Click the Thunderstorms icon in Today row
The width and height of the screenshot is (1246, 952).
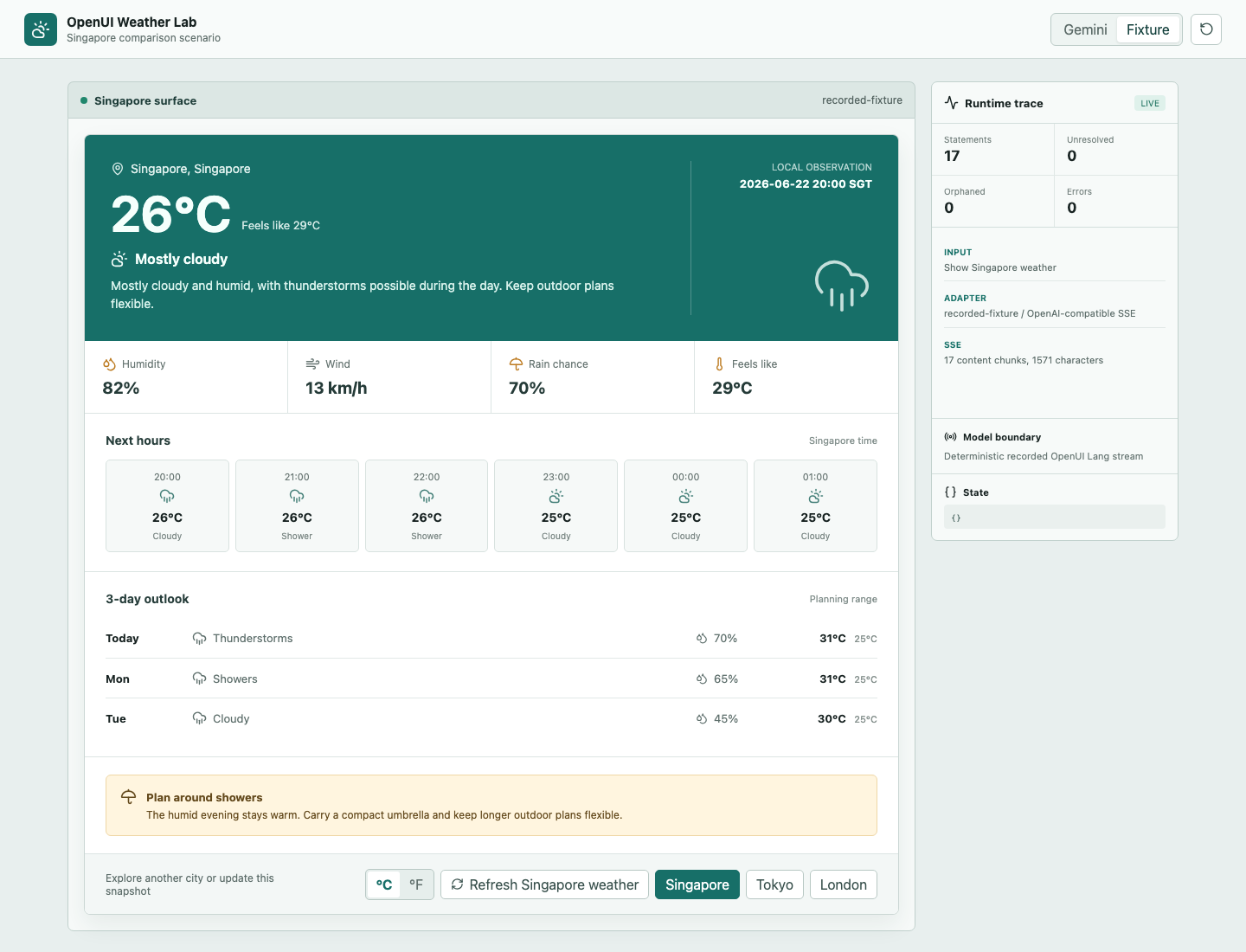click(x=199, y=639)
